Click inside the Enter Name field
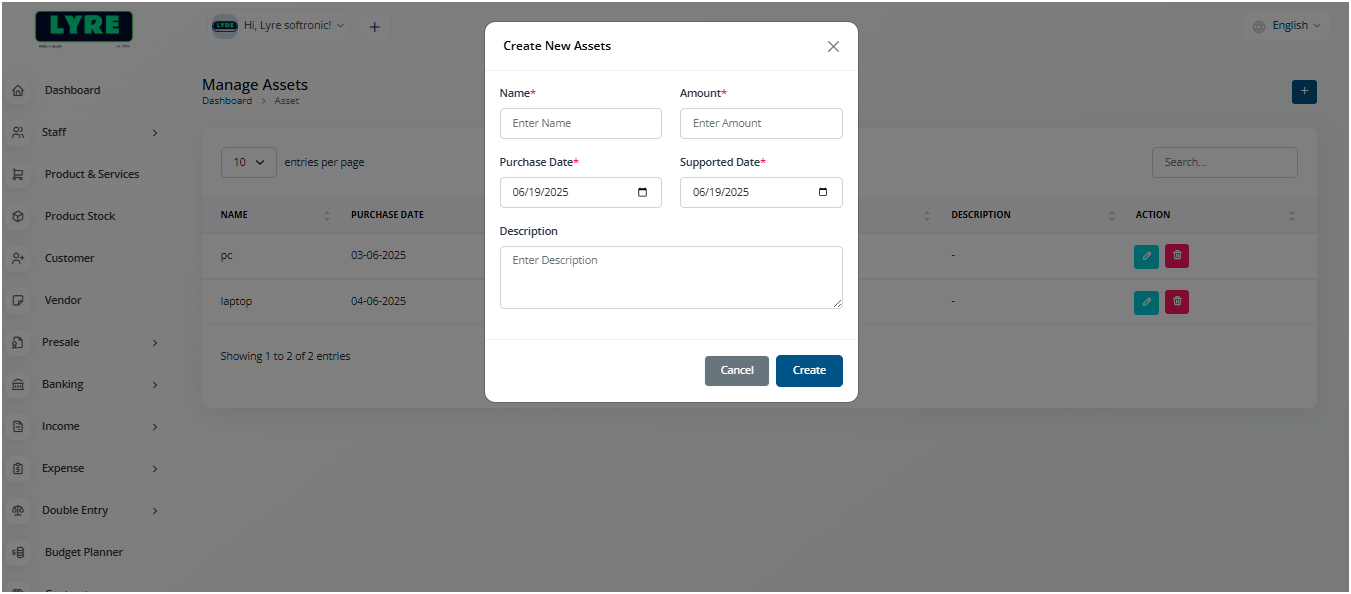Viewport: 1351px width, 594px height. (580, 123)
